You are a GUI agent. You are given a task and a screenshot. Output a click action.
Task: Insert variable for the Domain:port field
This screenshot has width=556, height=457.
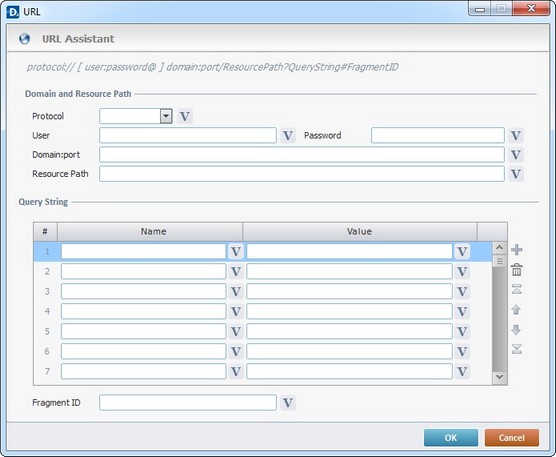[516, 155]
